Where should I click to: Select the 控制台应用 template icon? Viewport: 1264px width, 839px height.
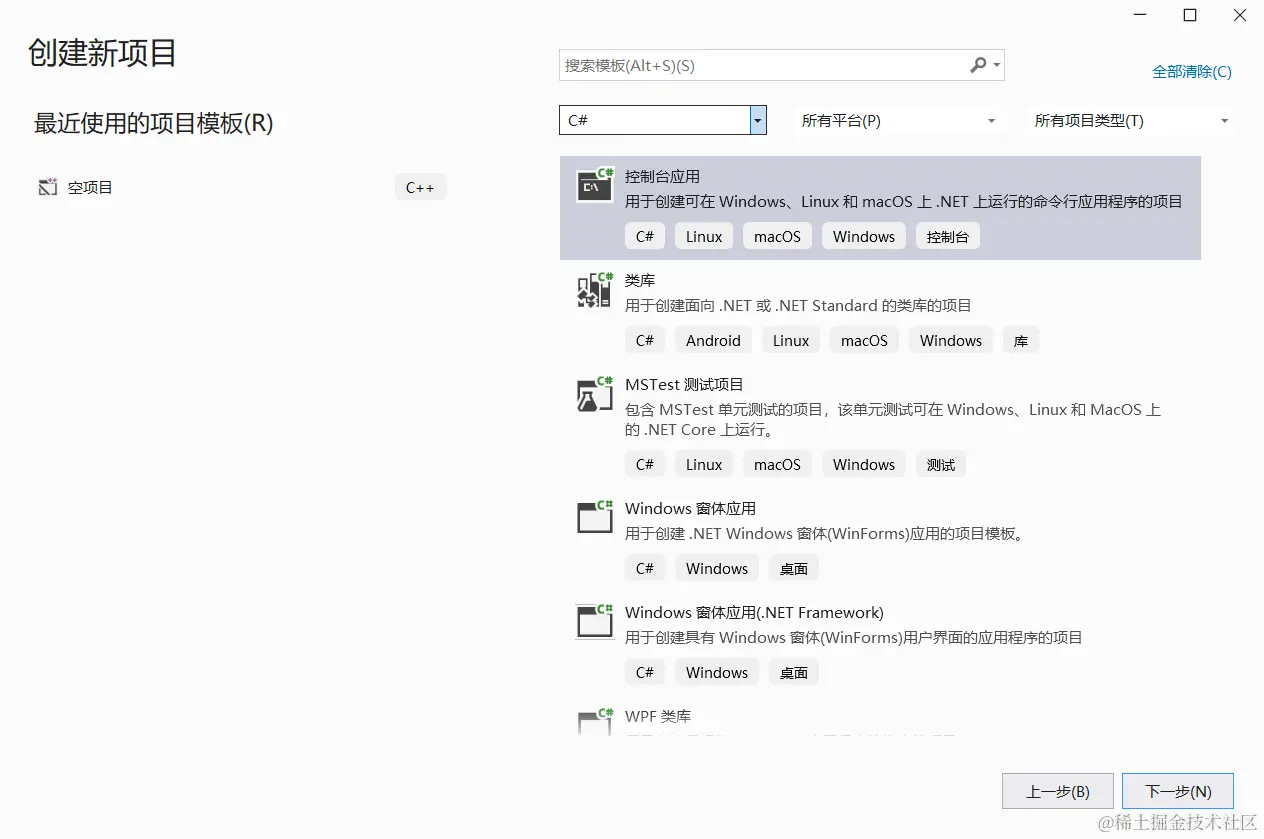(x=594, y=186)
